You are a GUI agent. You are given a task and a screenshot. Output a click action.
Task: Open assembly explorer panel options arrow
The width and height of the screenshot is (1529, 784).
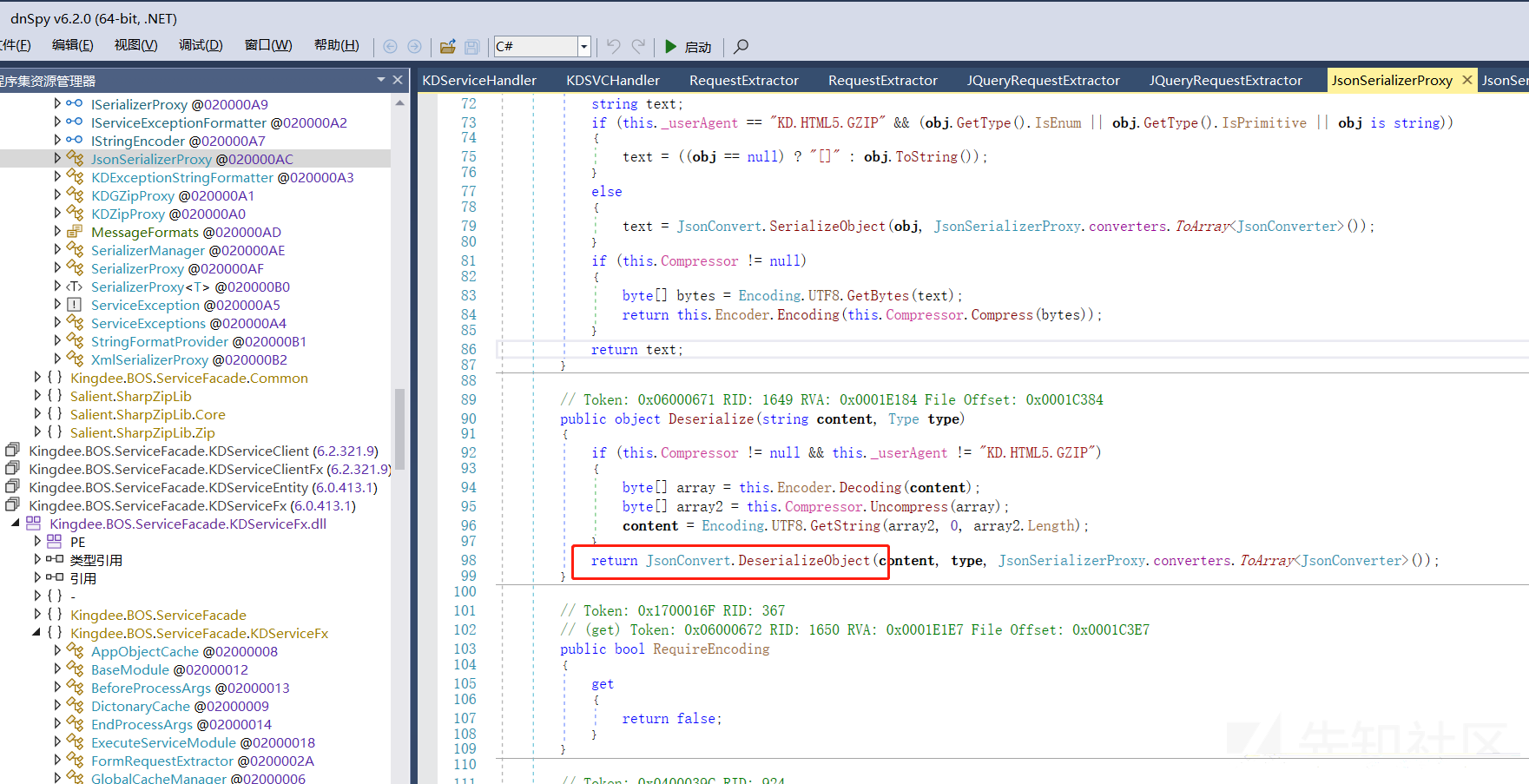coord(381,80)
